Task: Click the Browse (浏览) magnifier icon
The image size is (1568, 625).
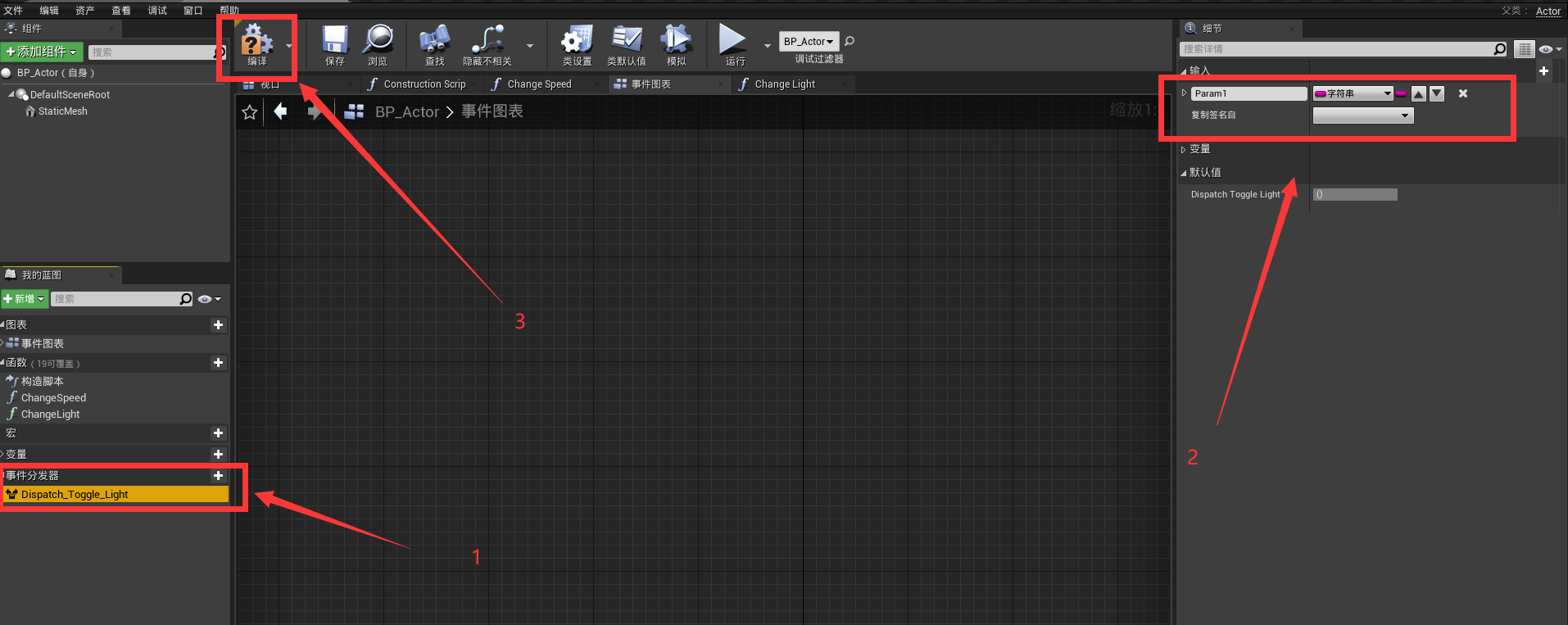Action: [x=378, y=42]
